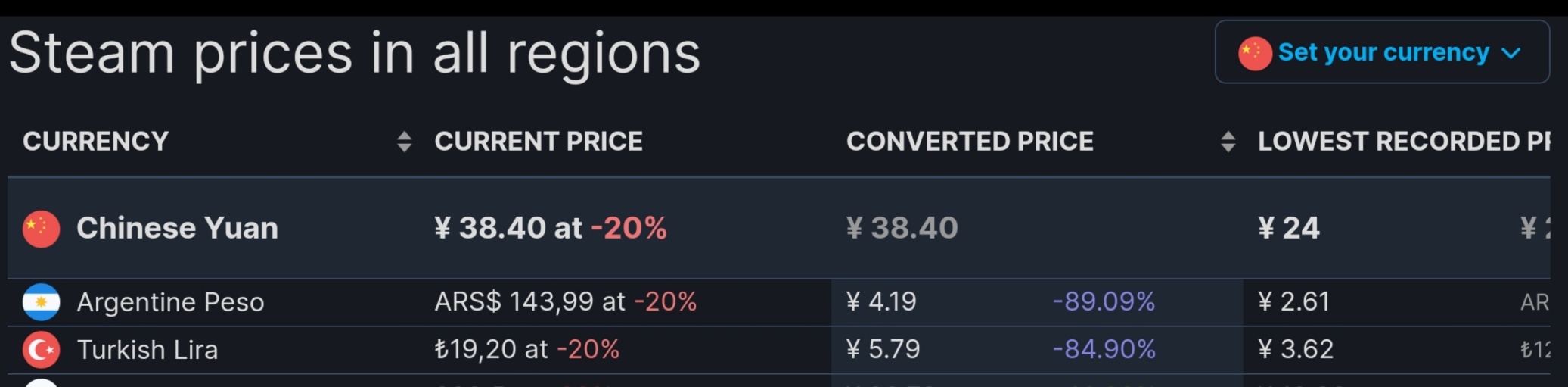Sort by Converted Price column arrows
The height and width of the screenshot is (387, 1568).
click(1228, 141)
